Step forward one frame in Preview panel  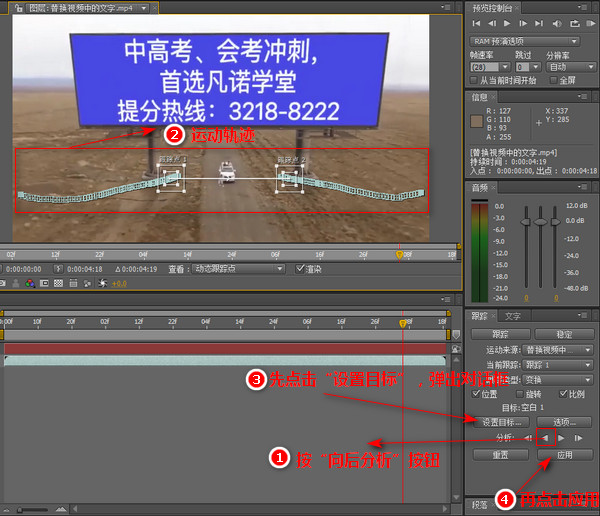click(523, 23)
